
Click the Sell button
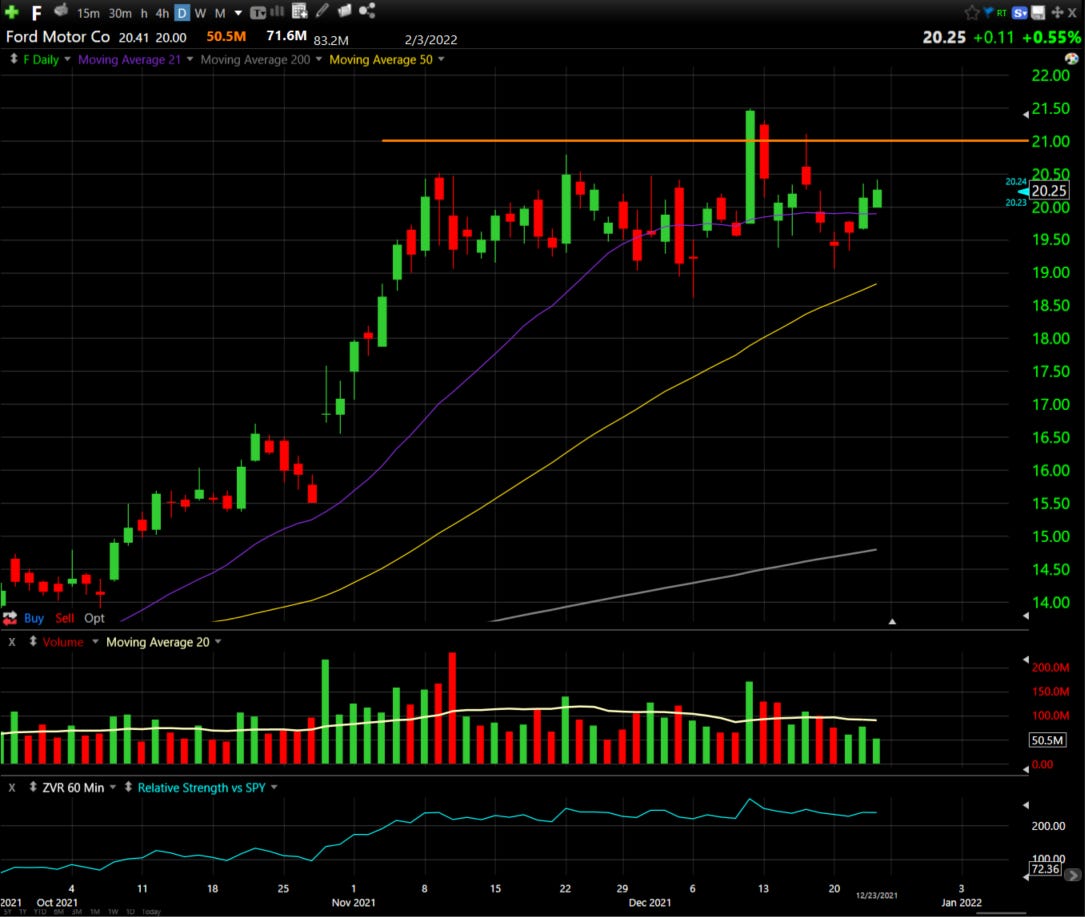64,618
